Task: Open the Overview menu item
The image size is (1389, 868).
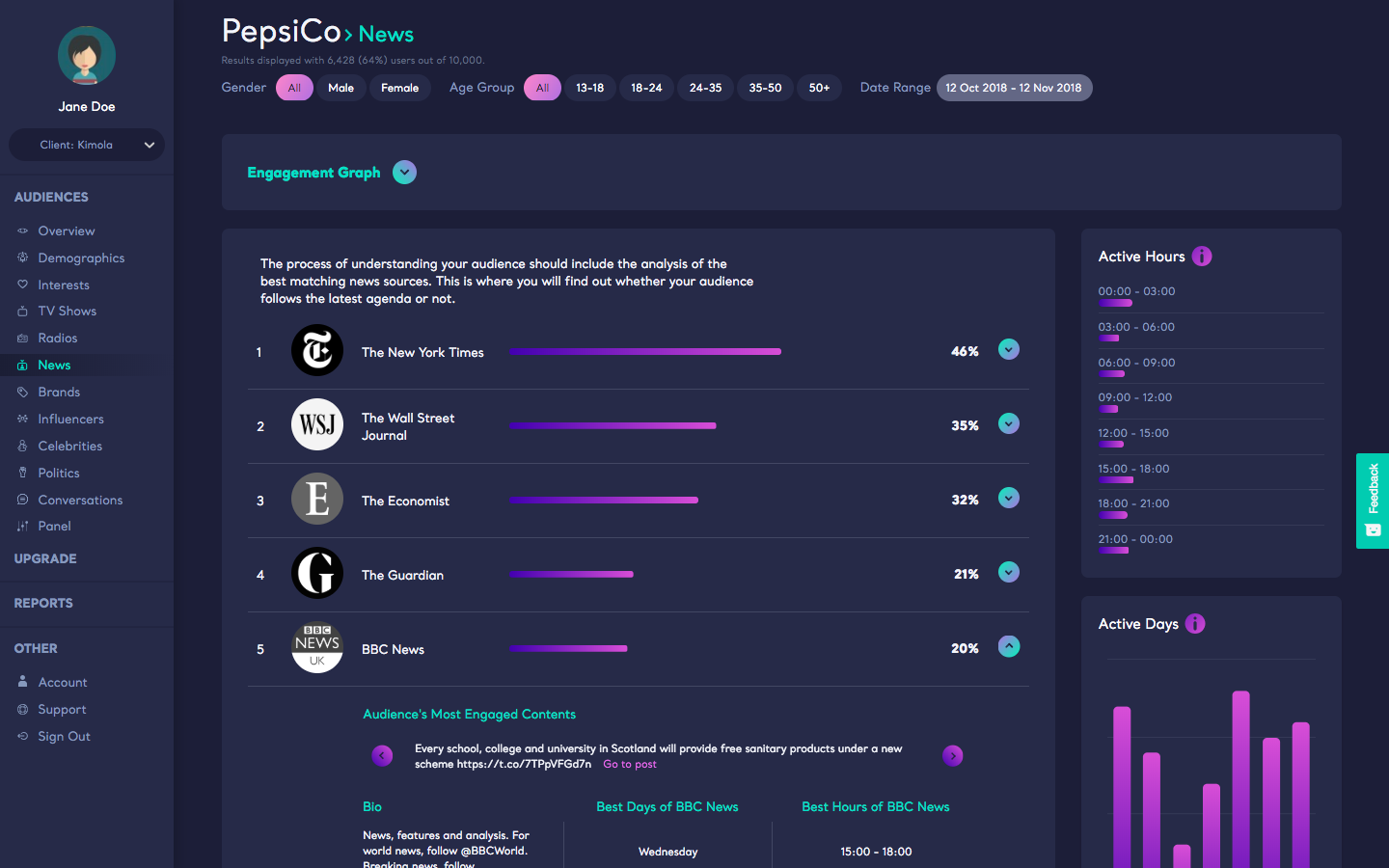Action: [67, 231]
